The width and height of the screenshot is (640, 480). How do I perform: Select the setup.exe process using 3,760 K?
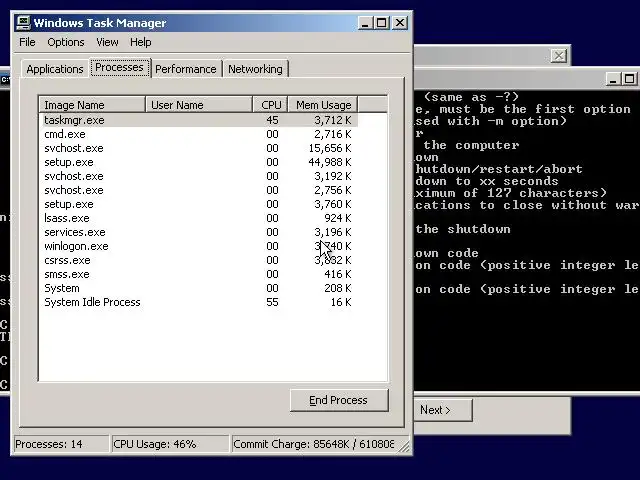coord(199,204)
